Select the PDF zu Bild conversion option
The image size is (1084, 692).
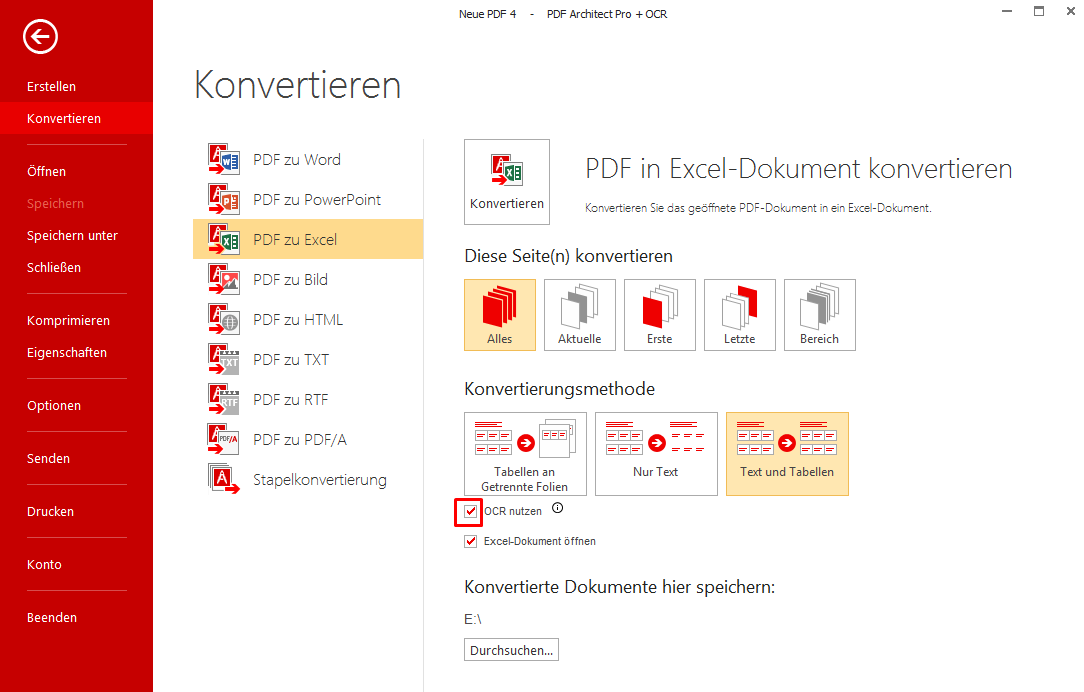pyautogui.click(x=308, y=280)
